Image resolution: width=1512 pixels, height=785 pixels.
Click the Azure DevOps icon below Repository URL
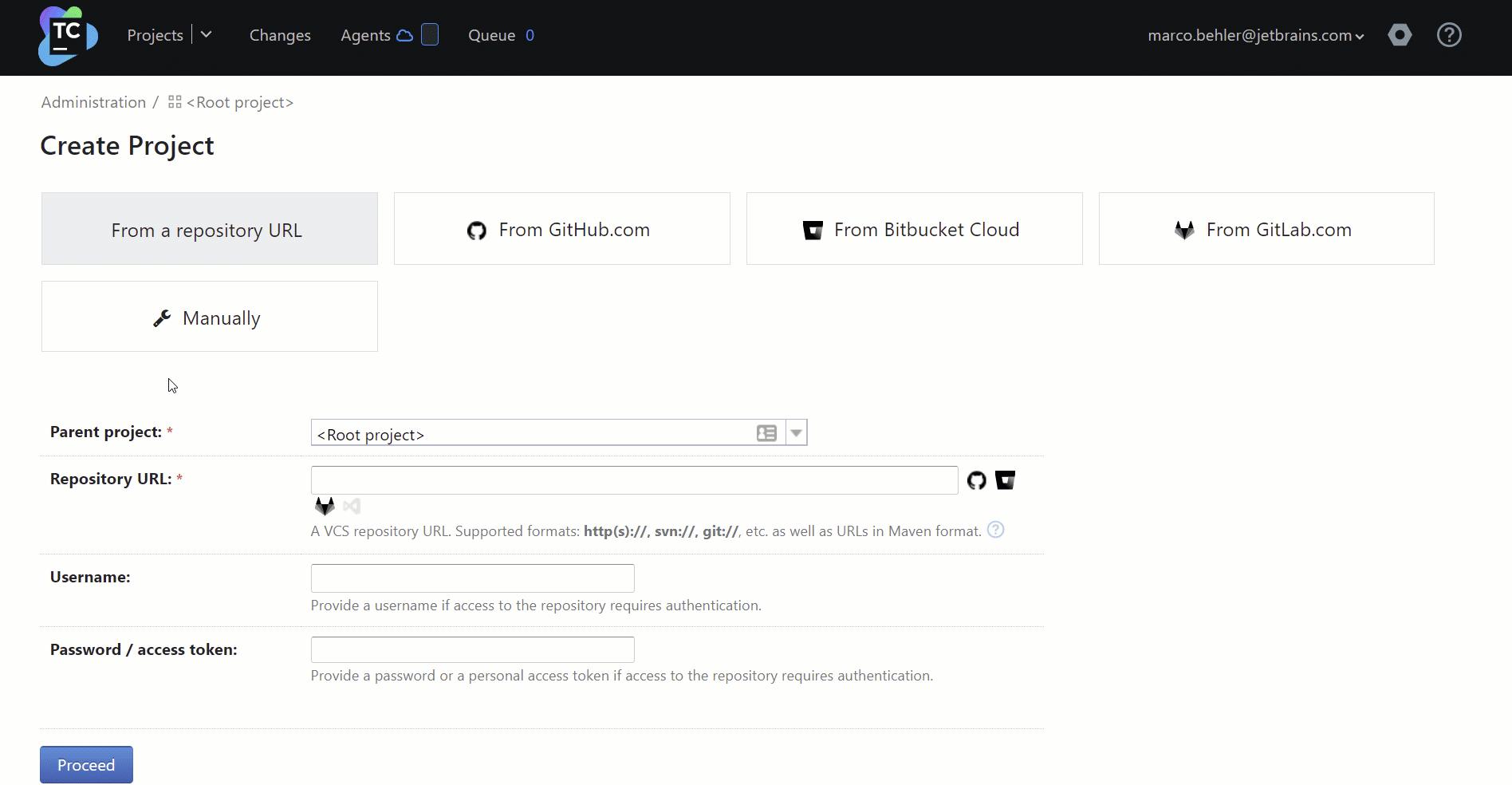point(352,506)
